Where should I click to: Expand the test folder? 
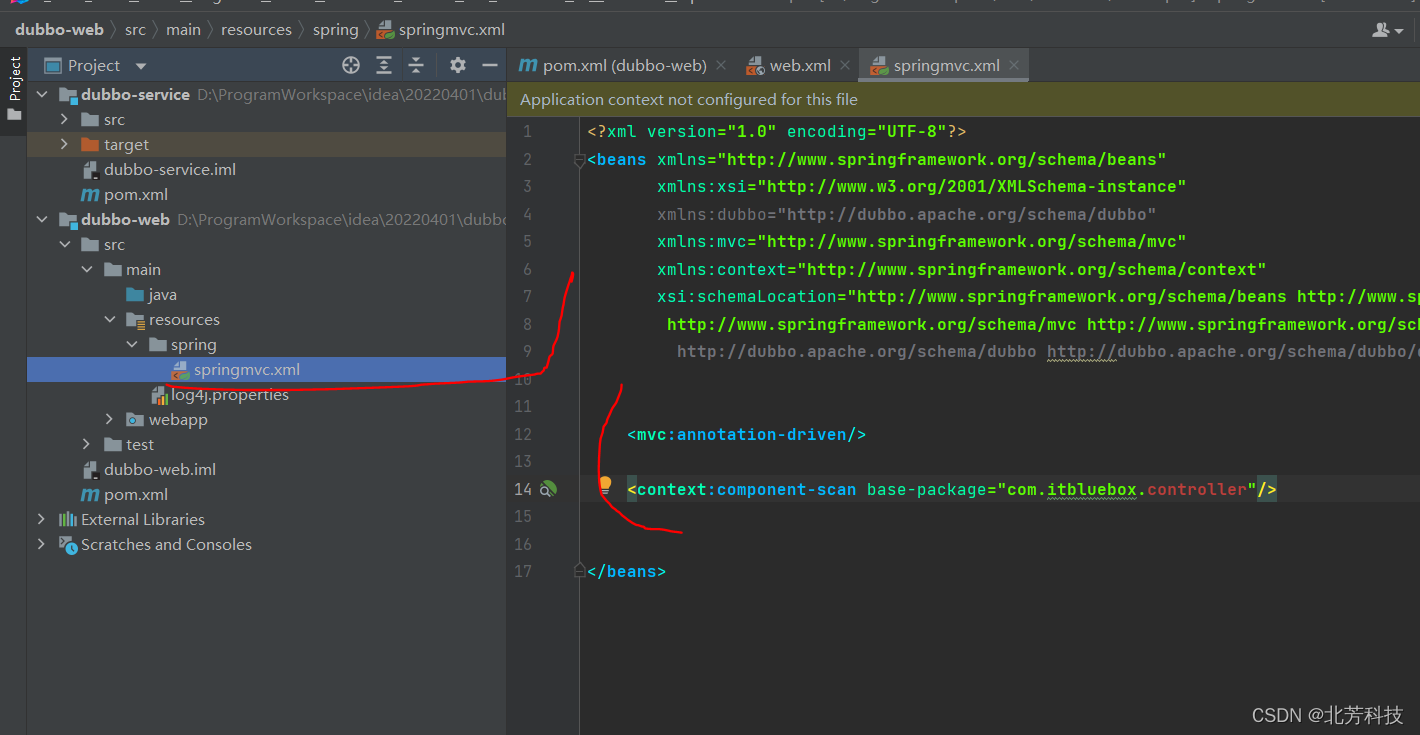(x=87, y=444)
